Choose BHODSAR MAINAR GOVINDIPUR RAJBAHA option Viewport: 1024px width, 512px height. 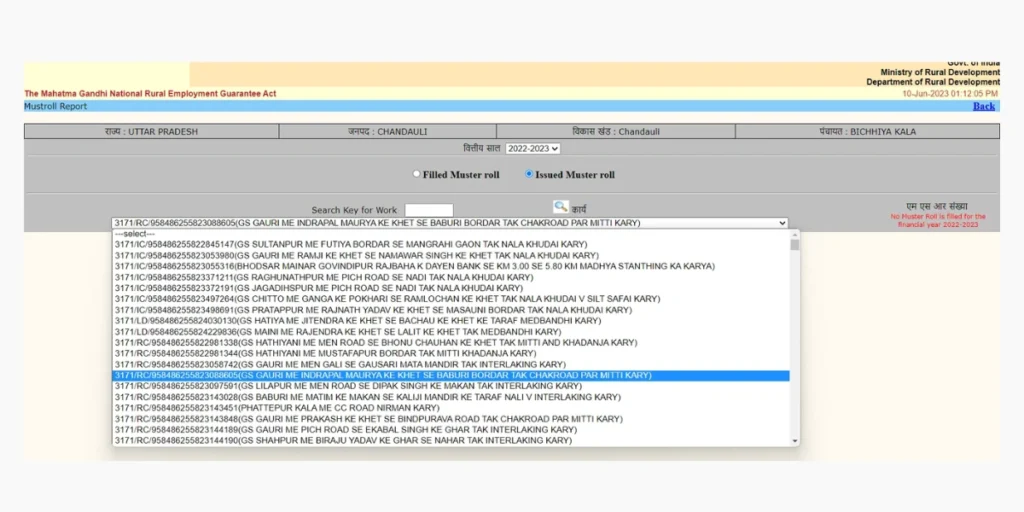(451, 266)
